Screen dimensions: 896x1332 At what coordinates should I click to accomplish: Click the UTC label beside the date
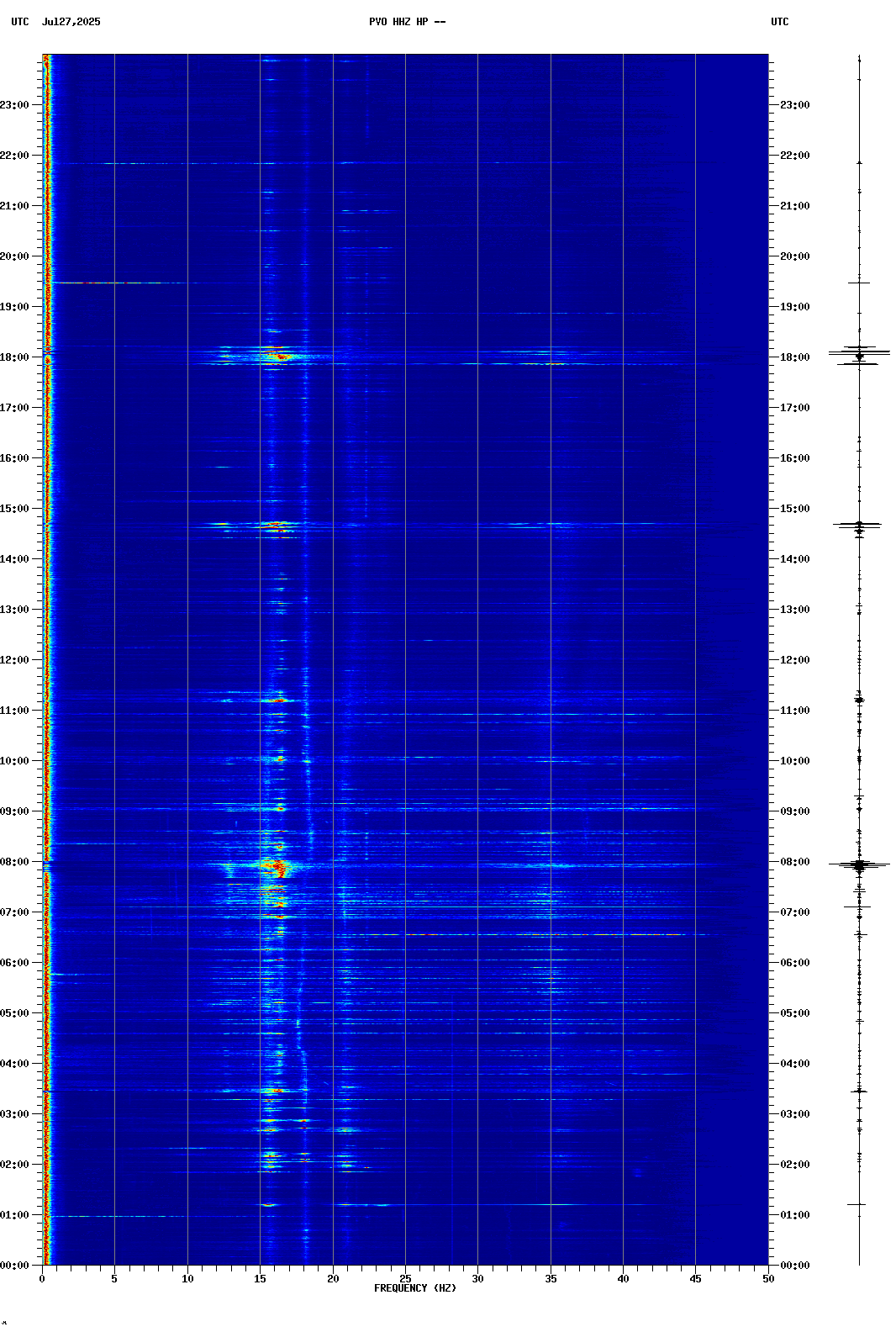(x=20, y=22)
